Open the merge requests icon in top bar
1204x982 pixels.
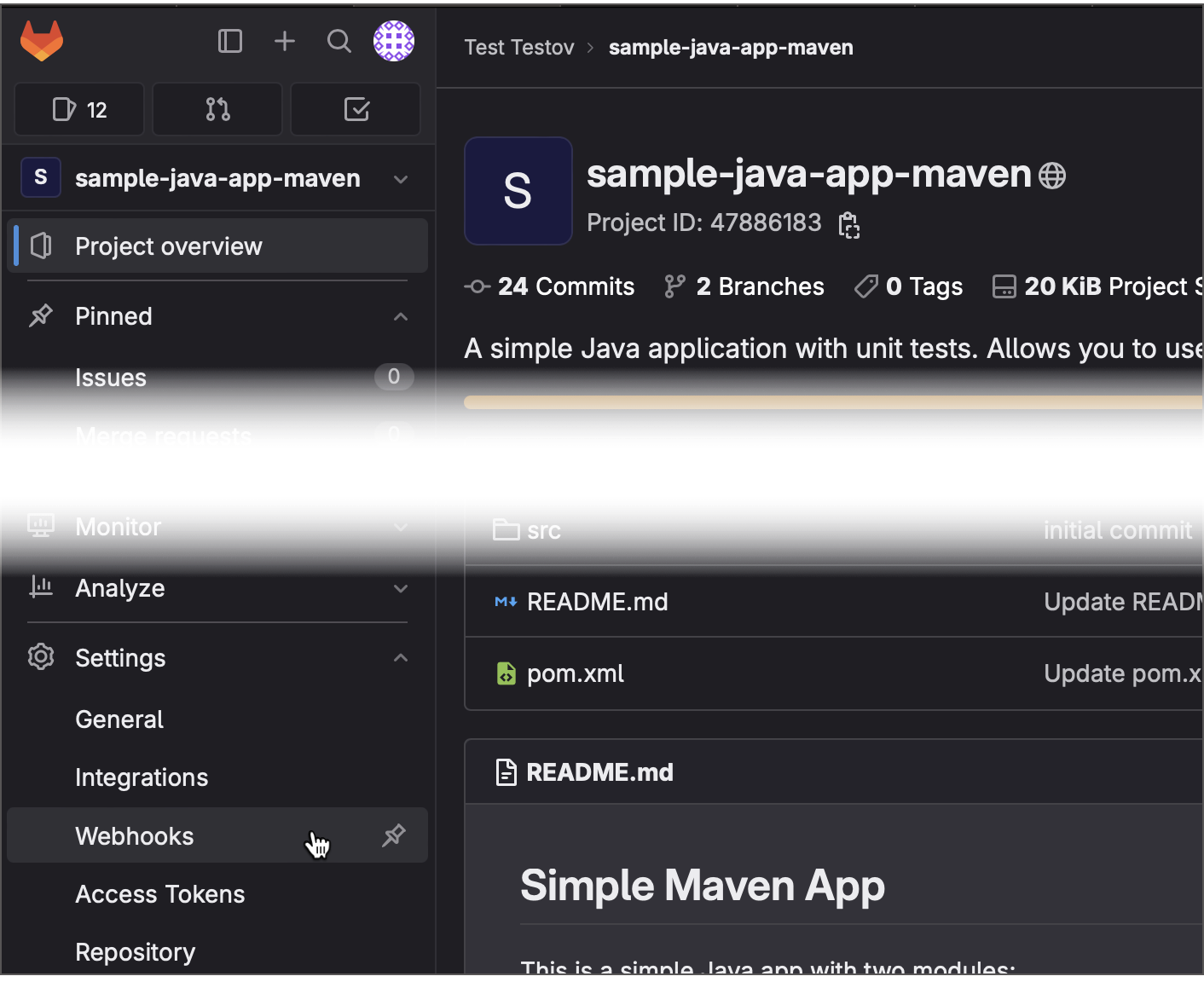[217, 109]
